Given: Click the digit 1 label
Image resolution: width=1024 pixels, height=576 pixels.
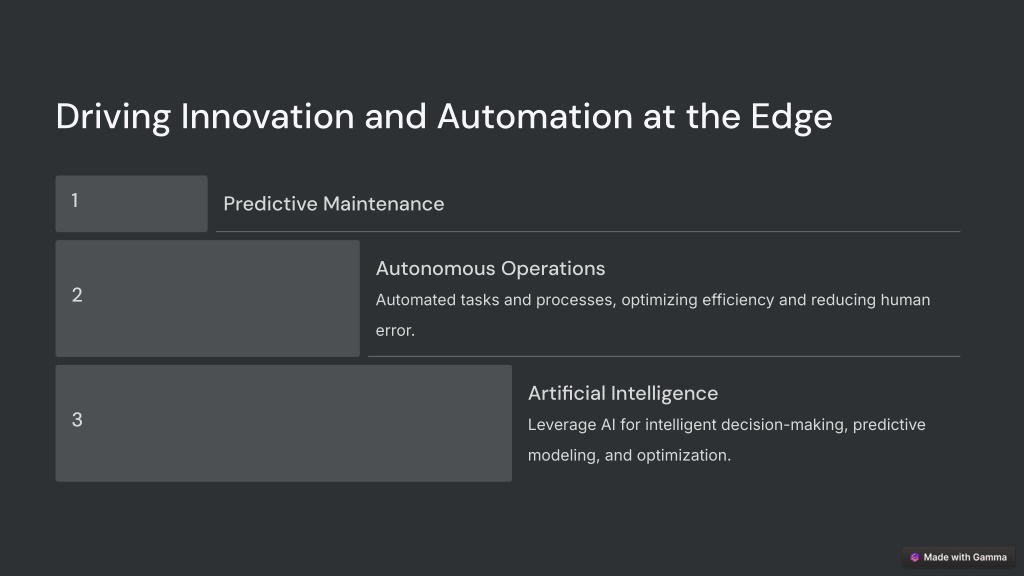Looking at the screenshot, I should point(75,200).
